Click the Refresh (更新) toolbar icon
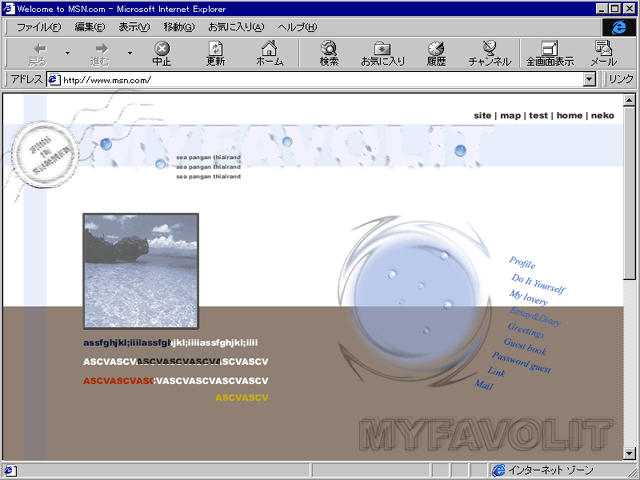Screen dimensions: 640x480 (216, 53)
